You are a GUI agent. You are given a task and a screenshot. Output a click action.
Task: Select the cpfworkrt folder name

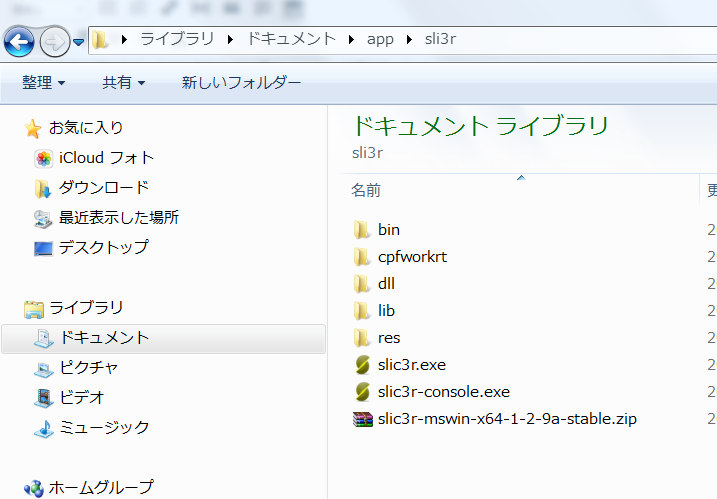click(x=412, y=257)
